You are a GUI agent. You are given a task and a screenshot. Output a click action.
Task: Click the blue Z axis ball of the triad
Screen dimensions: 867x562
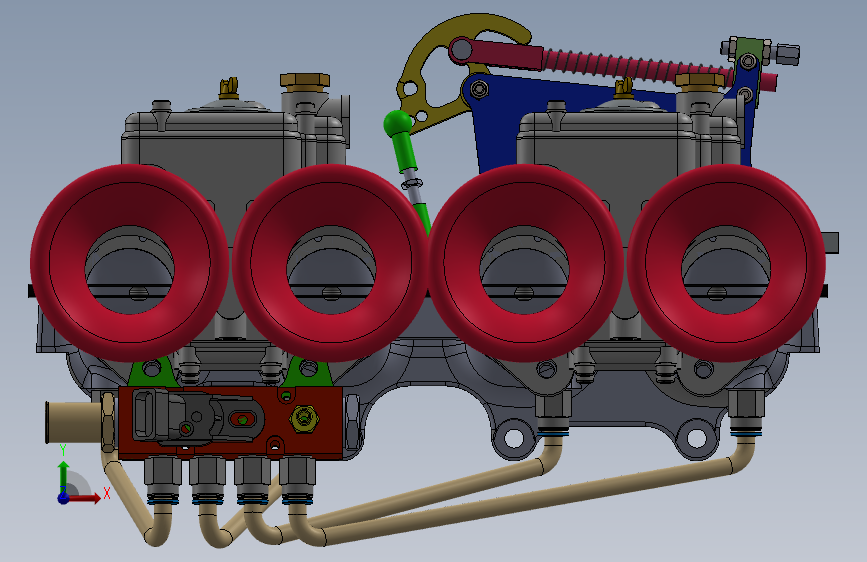pyautogui.click(x=64, y=498)
